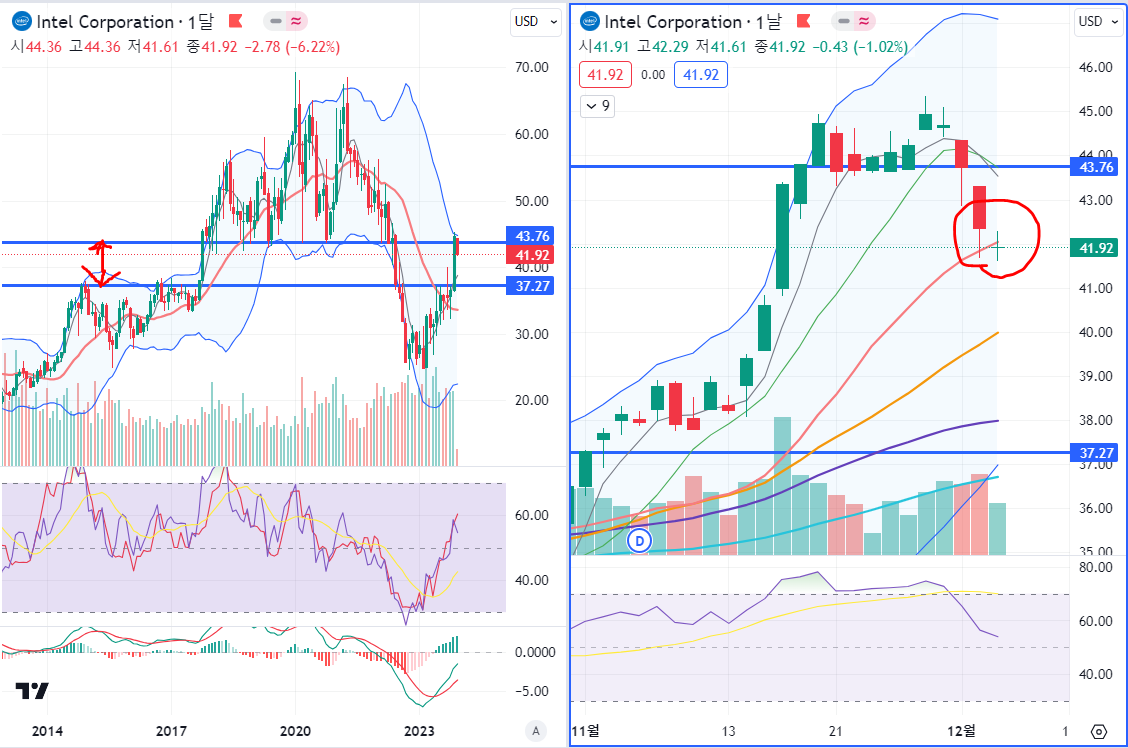Click the 2014 label on the time axis
This screenshot has height=748, width=1128.
(47, 731)
